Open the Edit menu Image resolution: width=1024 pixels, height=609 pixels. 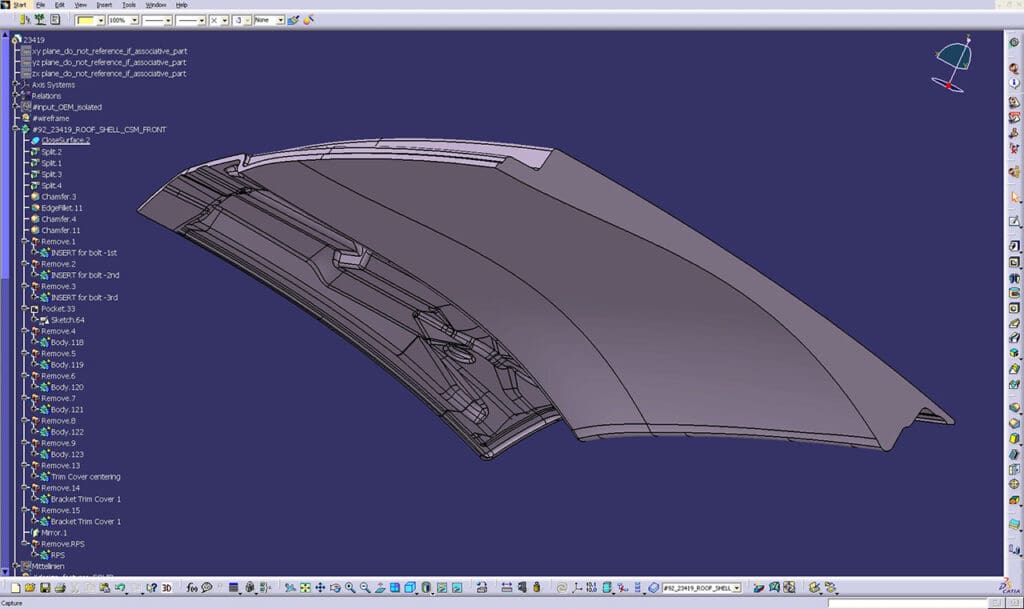coord(59,5)
